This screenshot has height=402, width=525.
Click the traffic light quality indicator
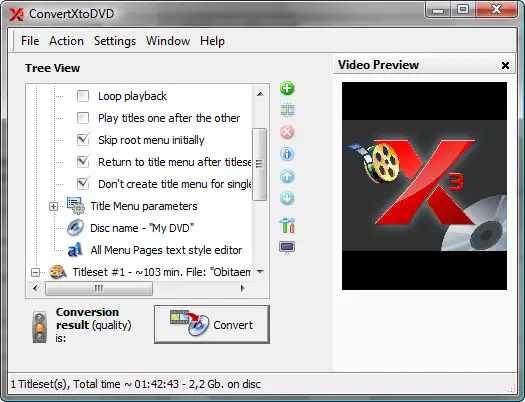40,327
